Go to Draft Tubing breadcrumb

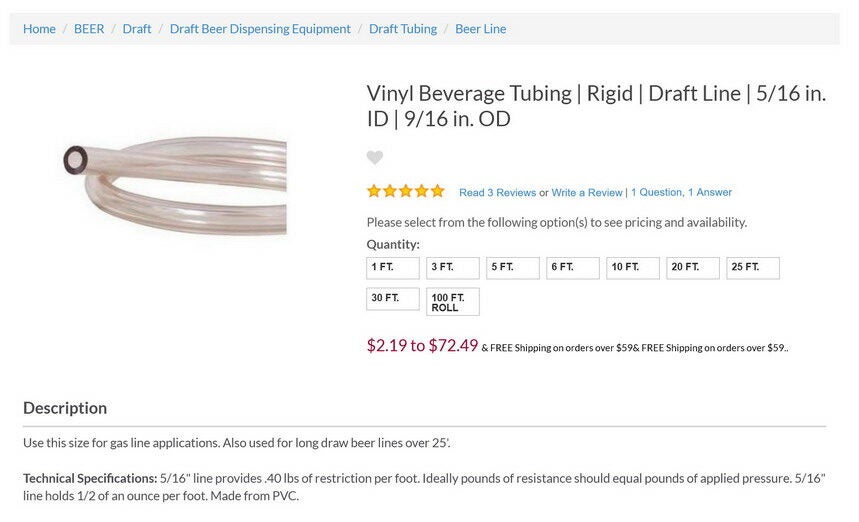click(x=403, y=29)
